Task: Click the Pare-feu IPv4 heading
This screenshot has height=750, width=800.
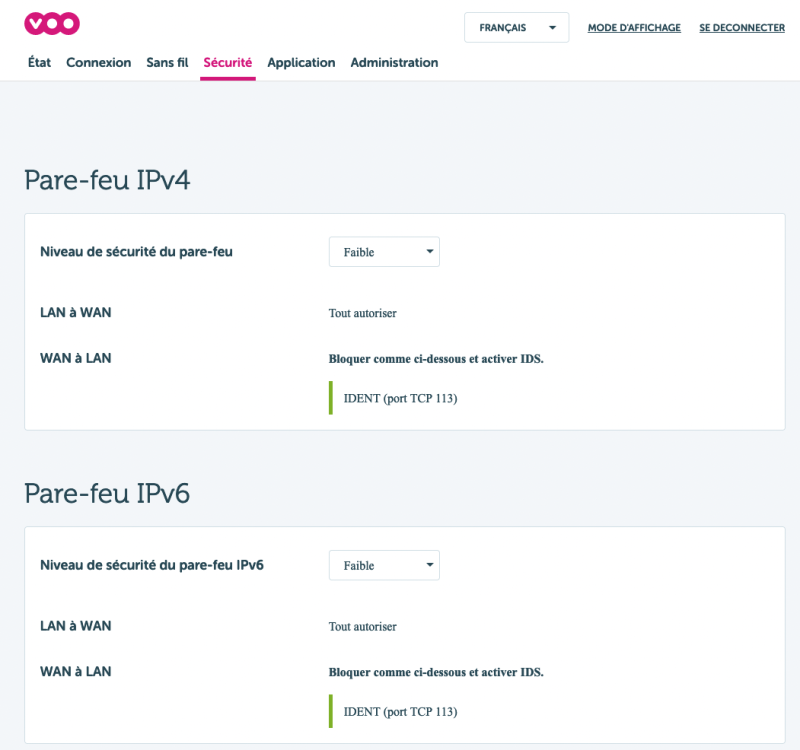Action: click(x=107, y=181)
